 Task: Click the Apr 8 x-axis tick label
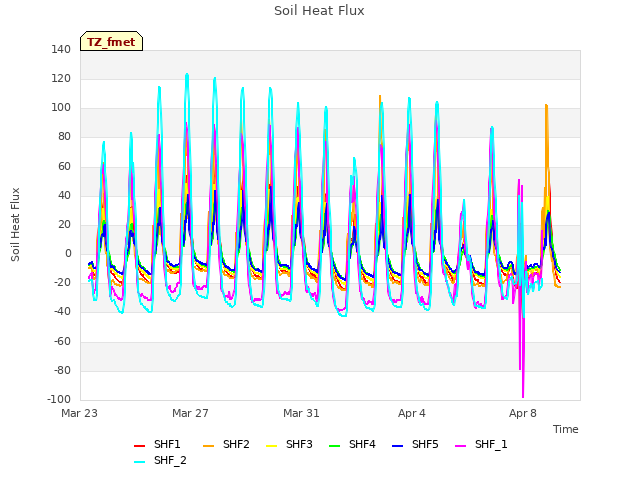click(x=523, y=413)
